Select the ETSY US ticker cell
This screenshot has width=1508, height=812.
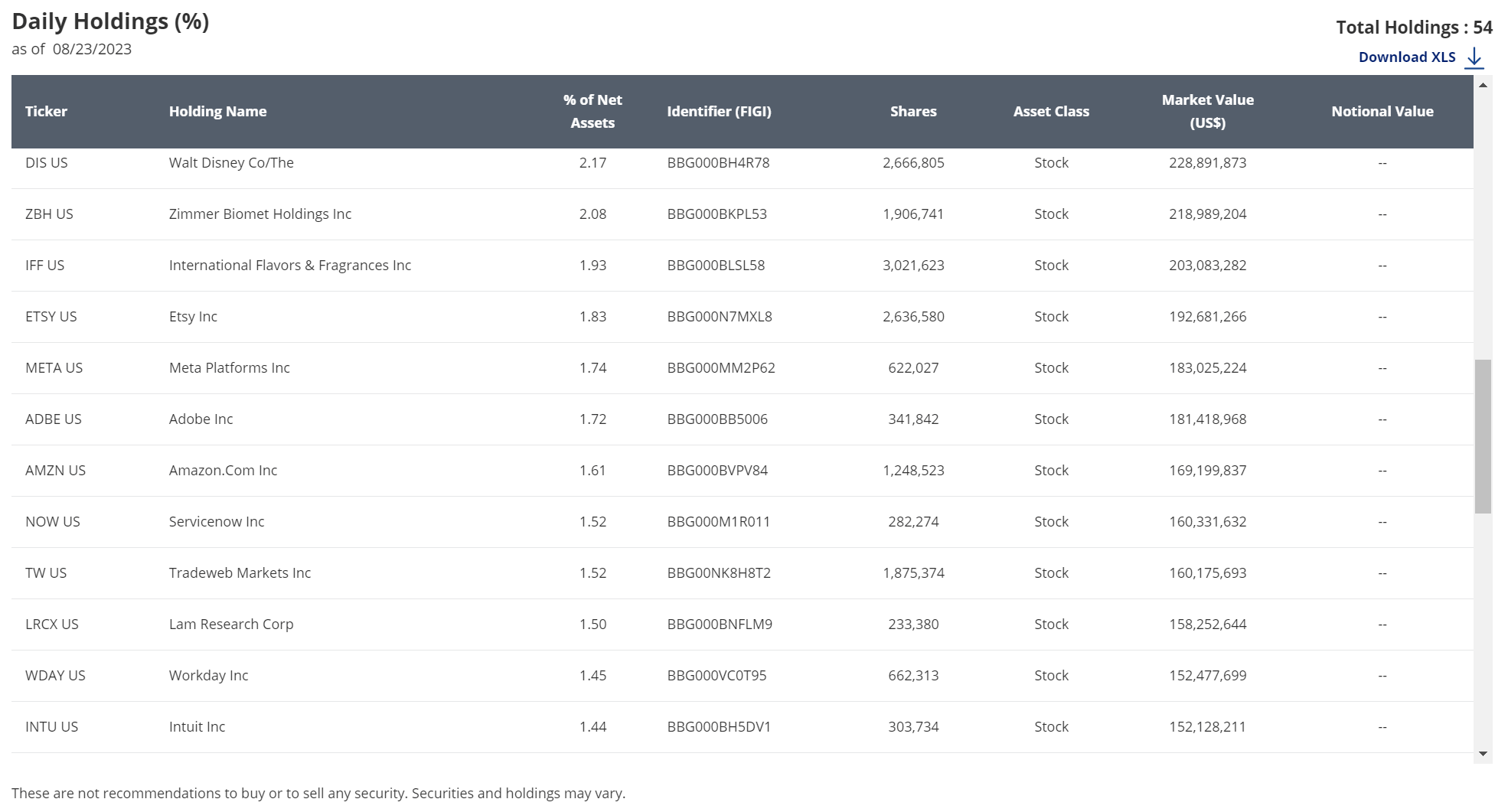[x=51, y=317]
